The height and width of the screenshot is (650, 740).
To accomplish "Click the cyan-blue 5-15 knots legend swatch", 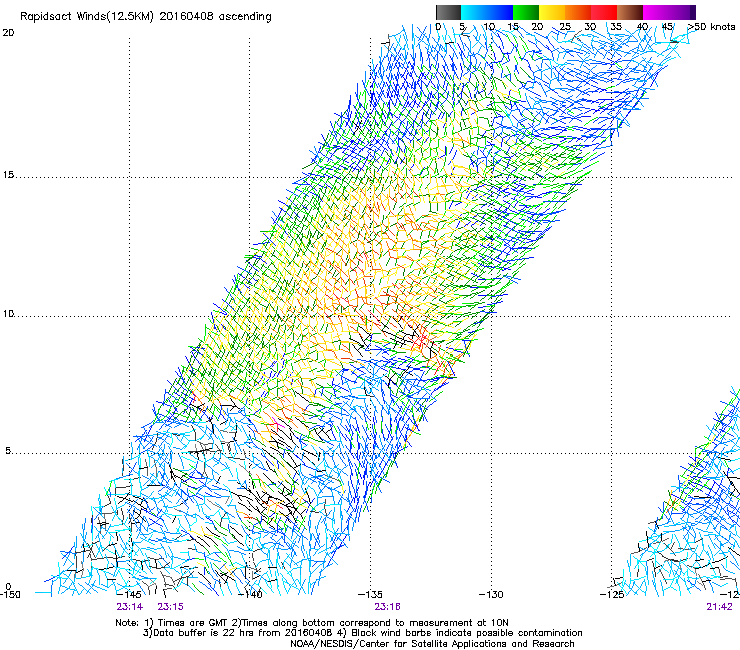I will click(487, 12).
